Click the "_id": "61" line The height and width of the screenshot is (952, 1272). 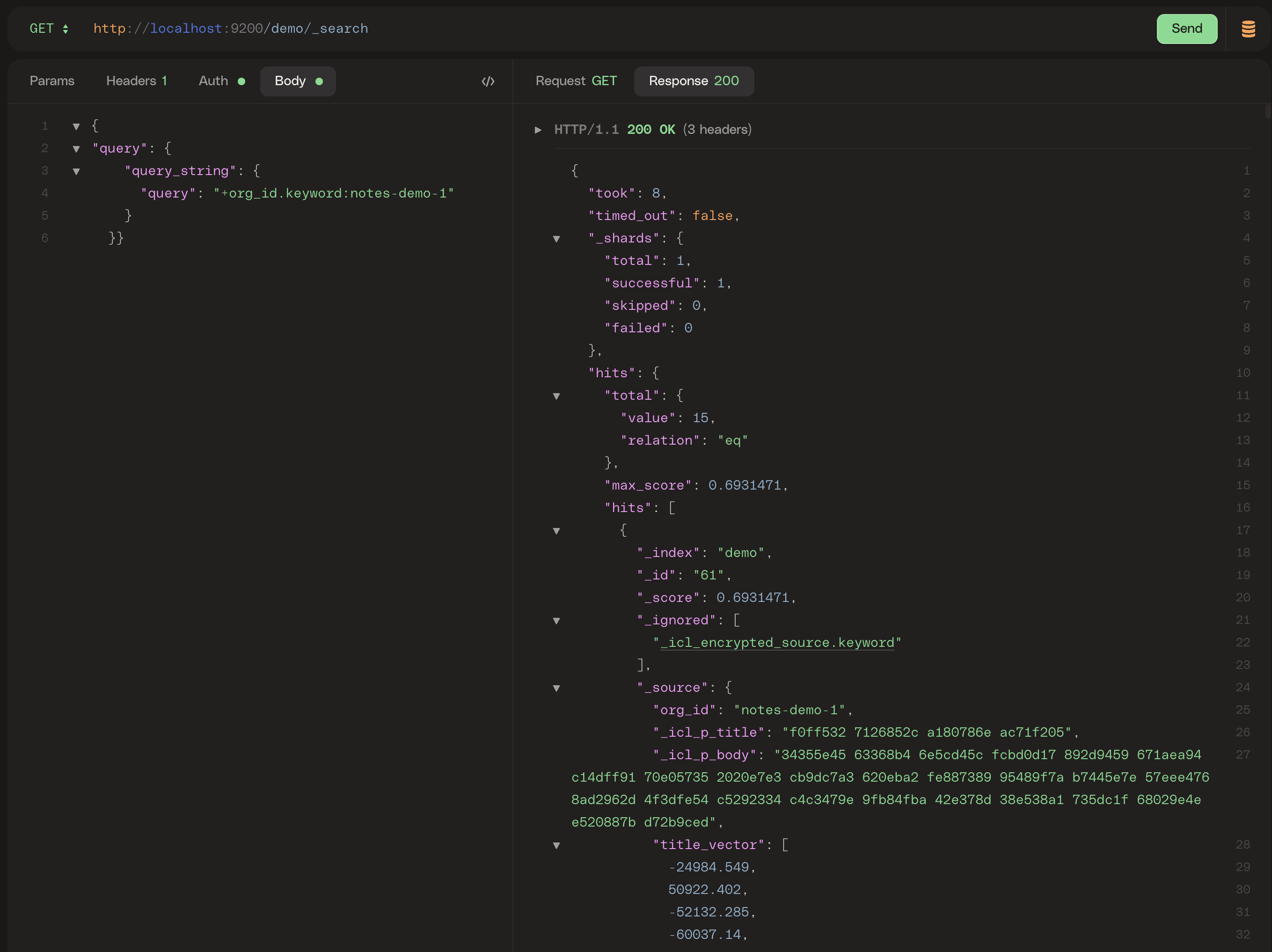[683, 575]
